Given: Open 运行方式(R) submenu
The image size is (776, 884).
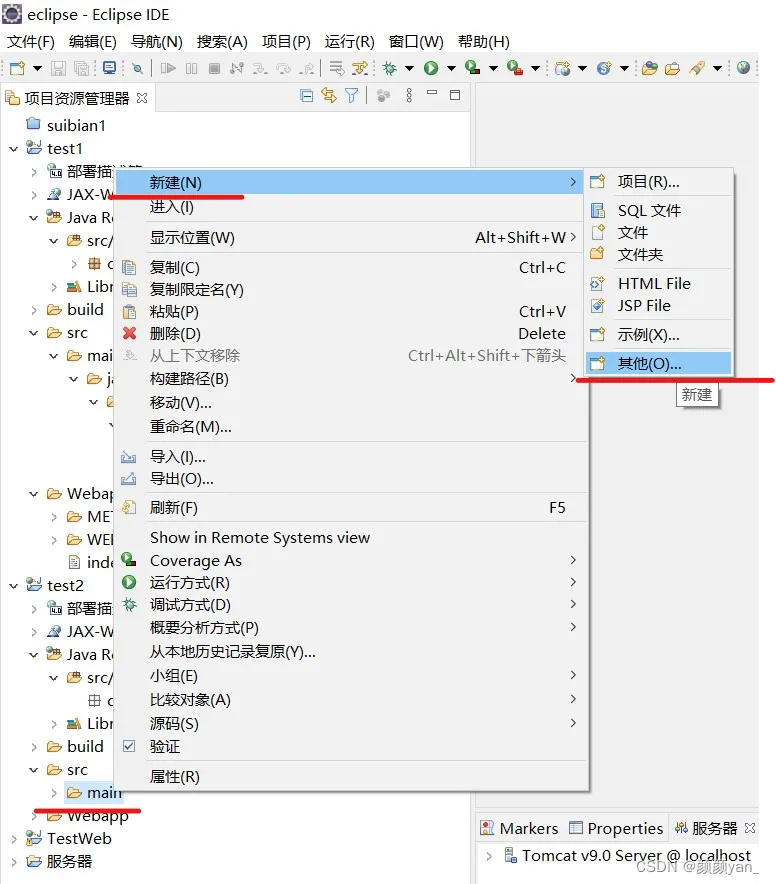Looking at the screenshot, I should [351, 582].
